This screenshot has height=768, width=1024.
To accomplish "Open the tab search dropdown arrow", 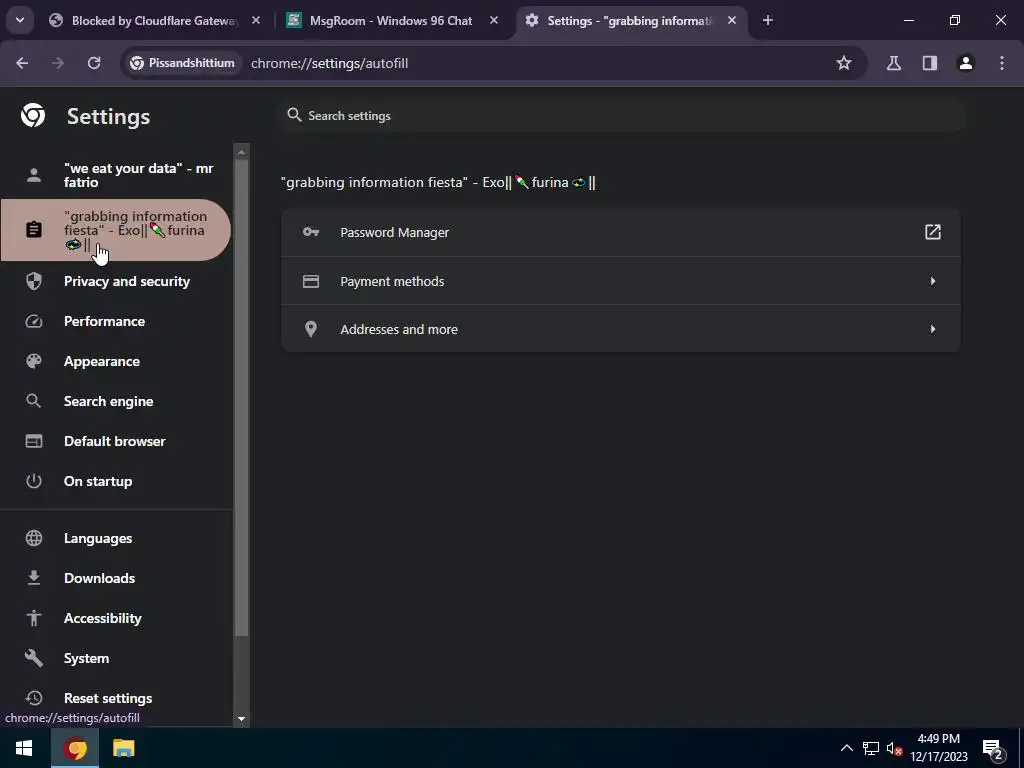I will point(20,20).
